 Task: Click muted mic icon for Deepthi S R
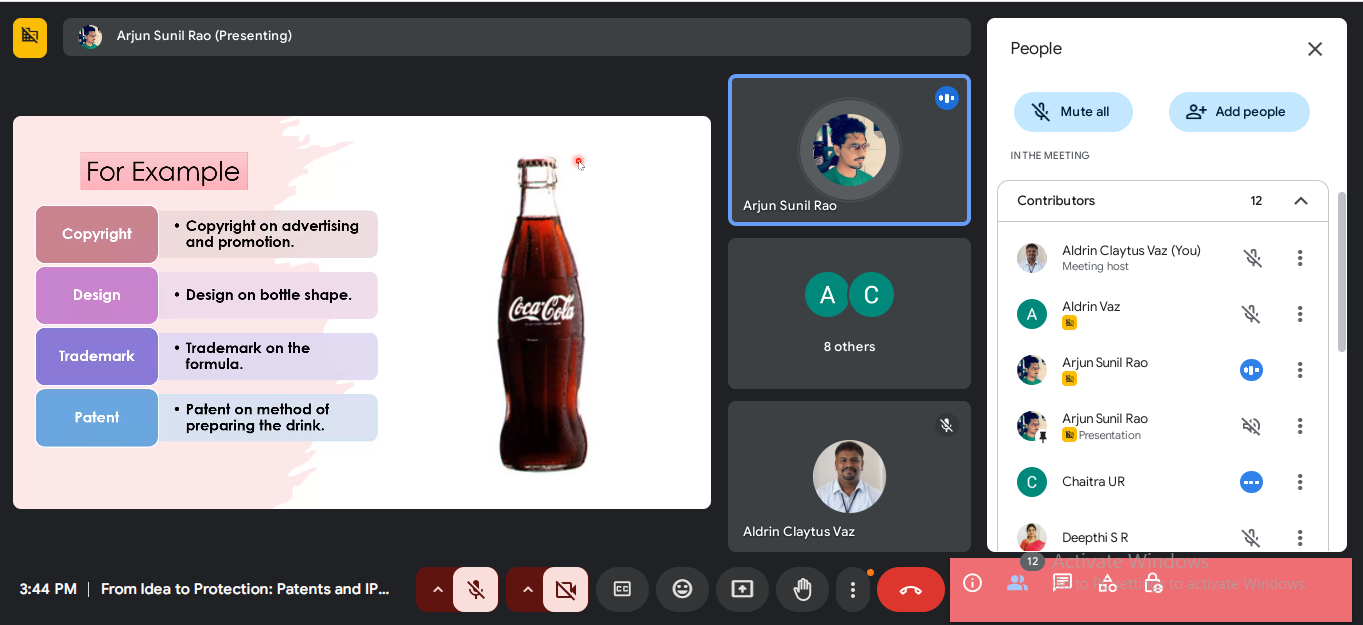tap(1251, 538)
